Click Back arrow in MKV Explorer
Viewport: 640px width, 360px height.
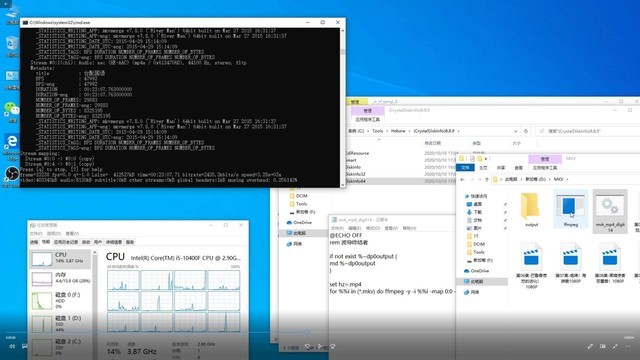pos(462,179)
